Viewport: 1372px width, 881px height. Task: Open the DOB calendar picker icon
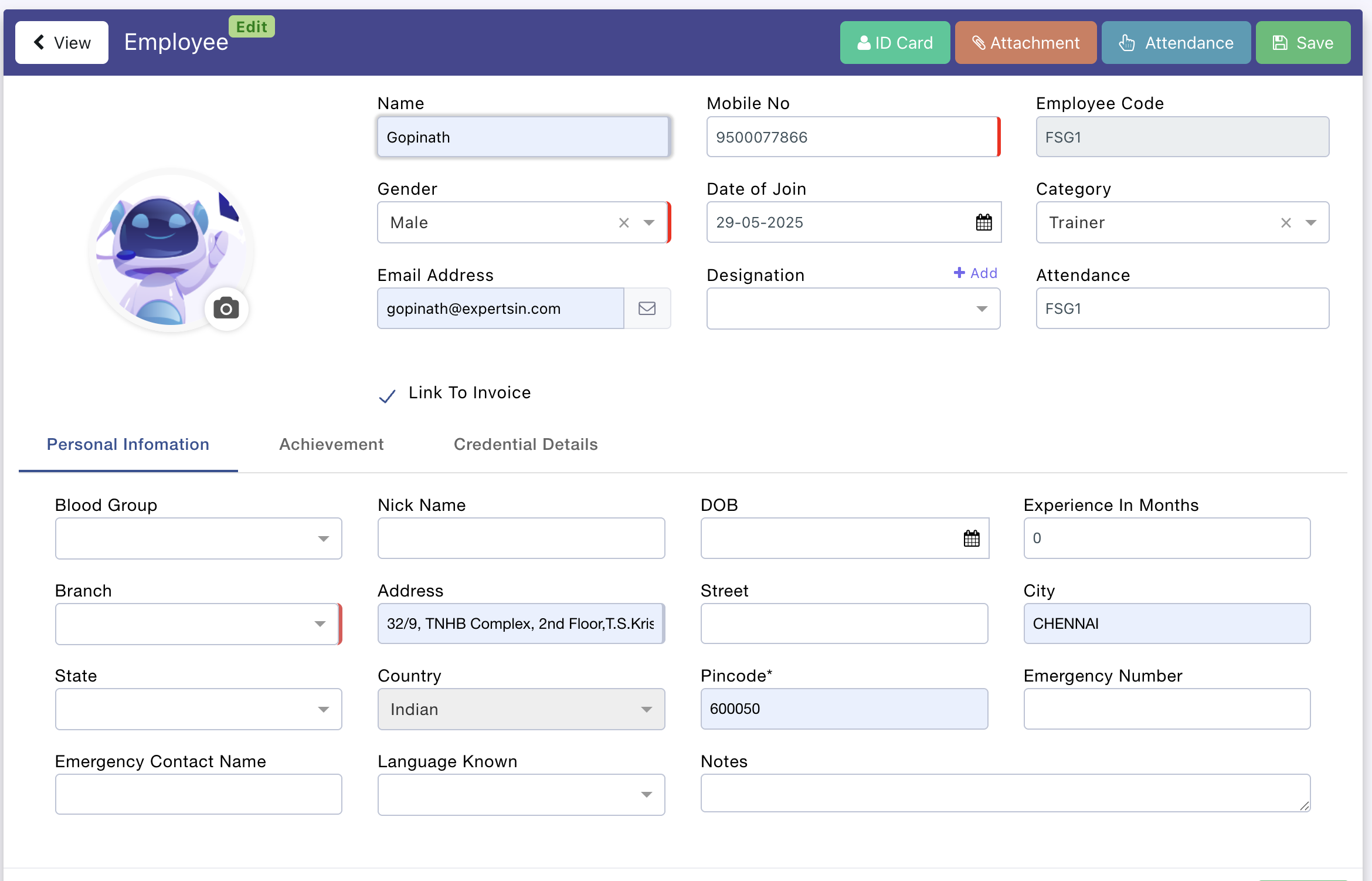pos(972,538)
